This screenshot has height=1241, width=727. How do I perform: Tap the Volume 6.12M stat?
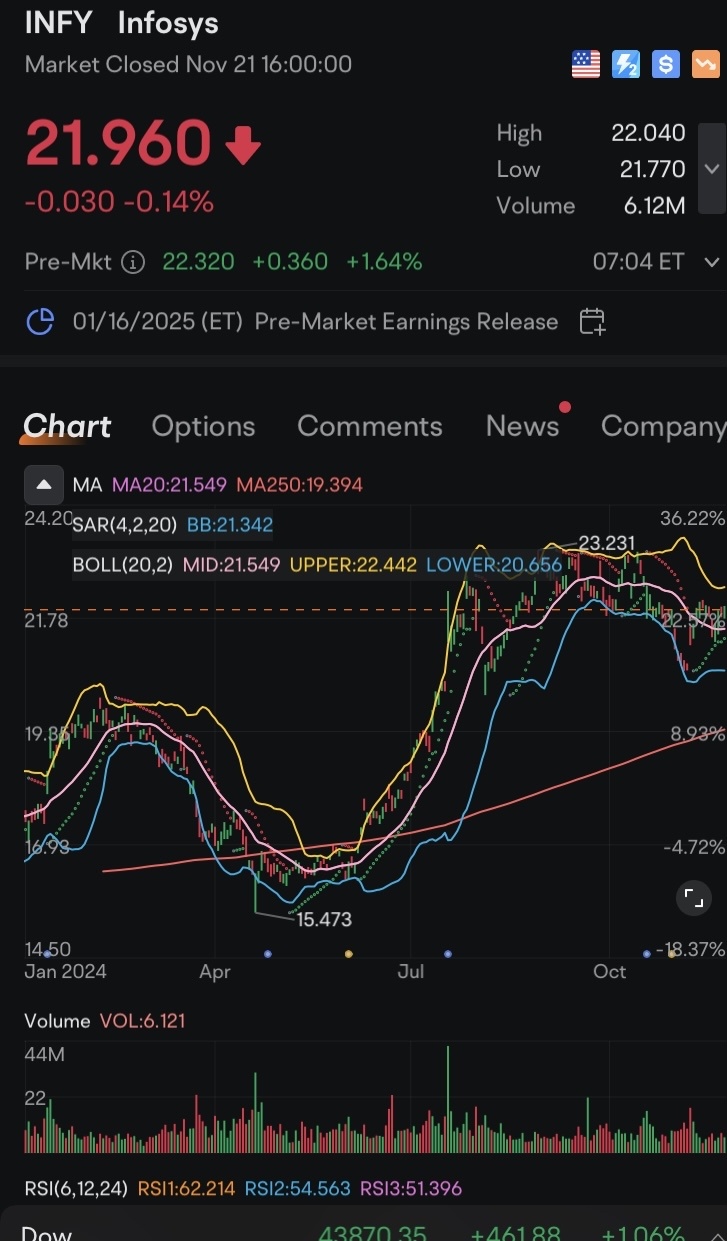click(591, 206)
